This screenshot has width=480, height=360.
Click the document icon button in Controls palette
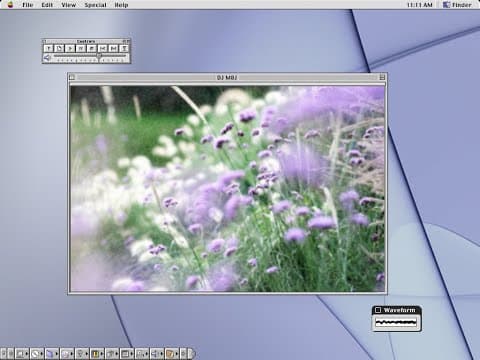point(59,49)
